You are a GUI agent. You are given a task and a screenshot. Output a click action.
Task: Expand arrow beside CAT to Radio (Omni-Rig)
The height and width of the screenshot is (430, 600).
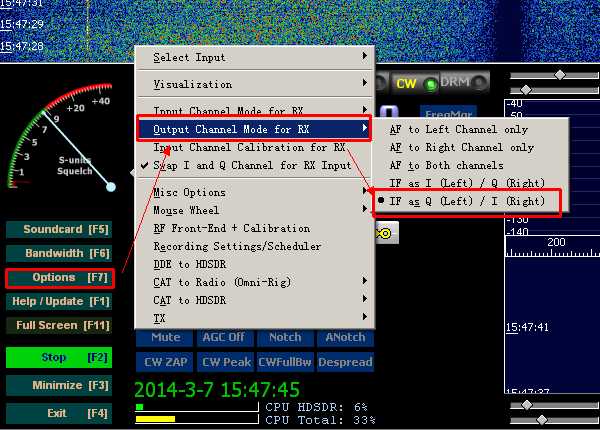(365, 281)
